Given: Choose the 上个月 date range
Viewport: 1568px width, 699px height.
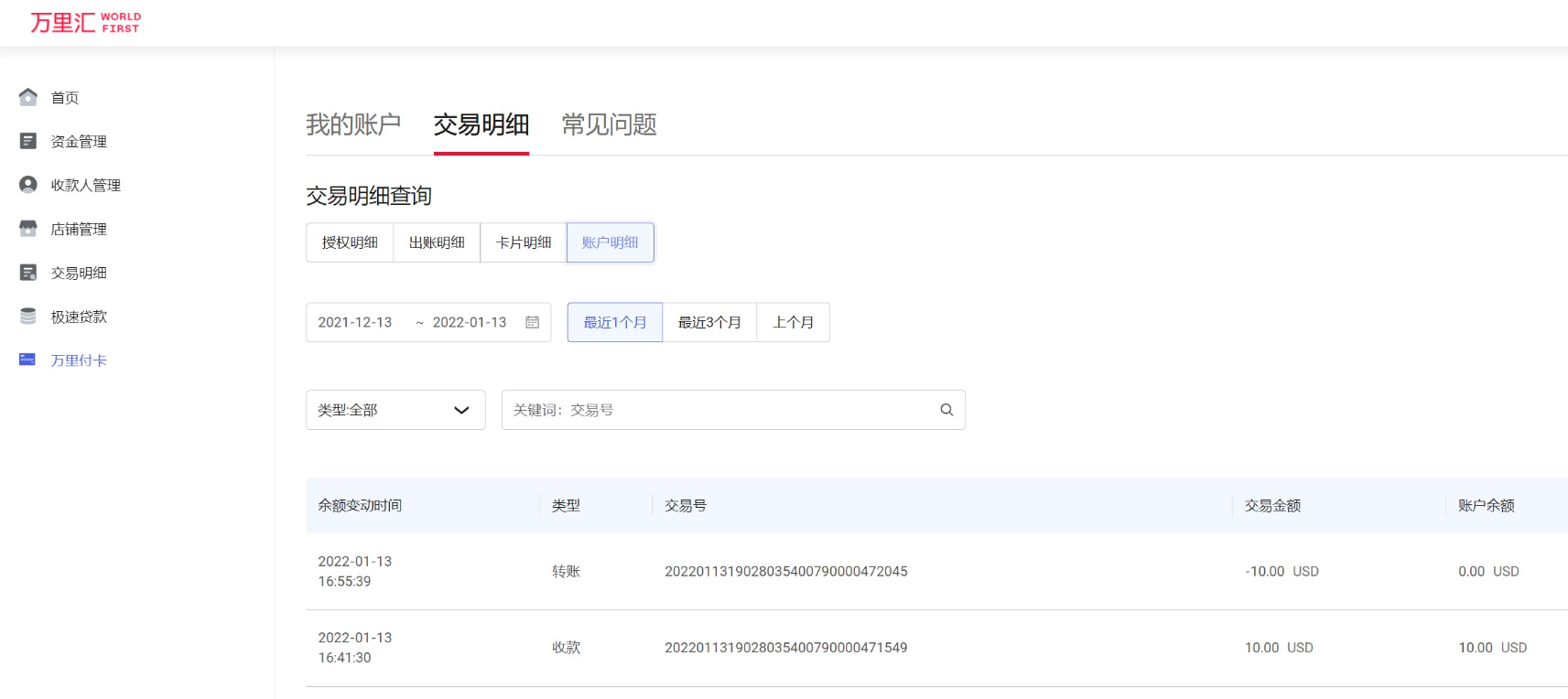Looking at the screenshot, I should [793, 322].
